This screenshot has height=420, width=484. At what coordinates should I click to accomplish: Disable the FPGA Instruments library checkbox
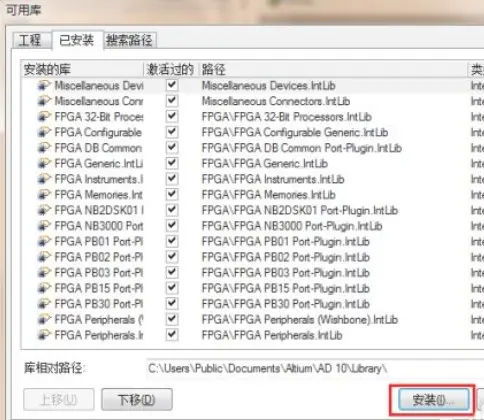(172, 179)
